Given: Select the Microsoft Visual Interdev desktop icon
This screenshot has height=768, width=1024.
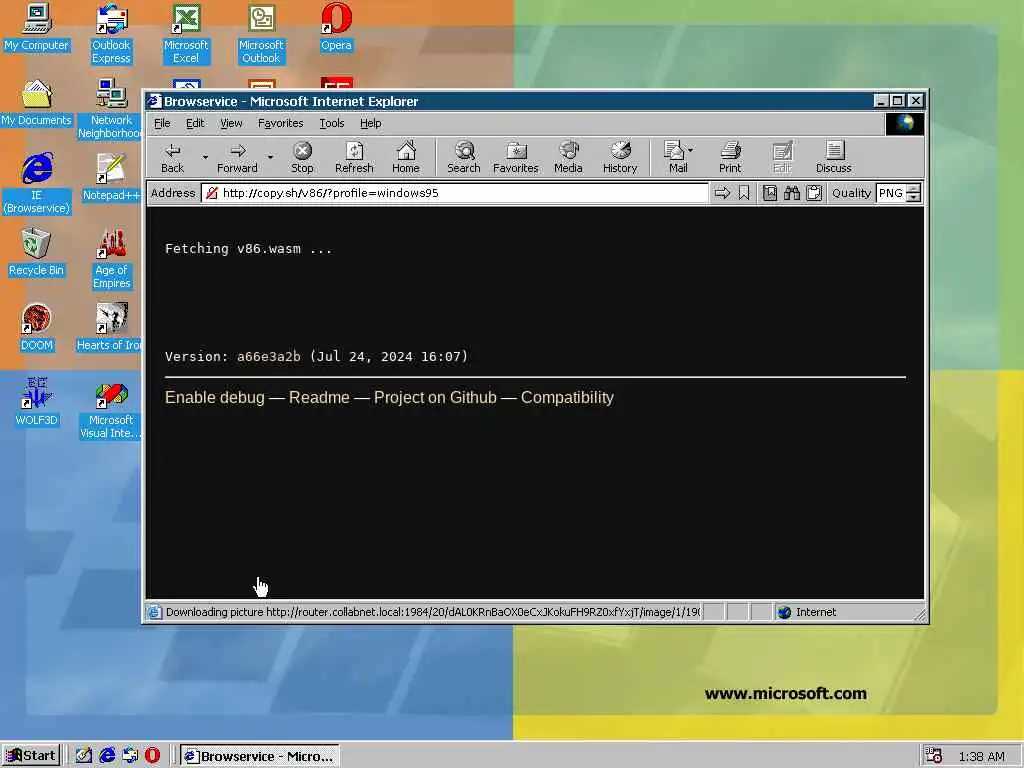Looking at the screenshot, I should click(110, 409).
